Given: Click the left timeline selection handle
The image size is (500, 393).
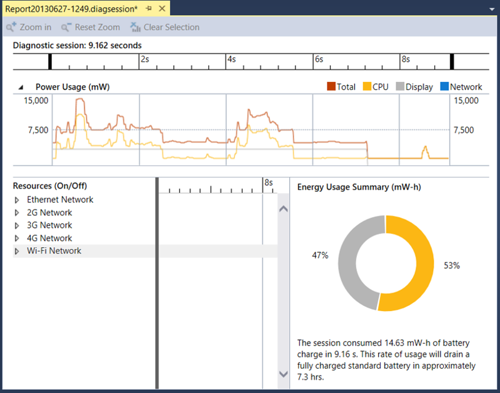Looking at the screenshot, I should (x=50, y=62).
